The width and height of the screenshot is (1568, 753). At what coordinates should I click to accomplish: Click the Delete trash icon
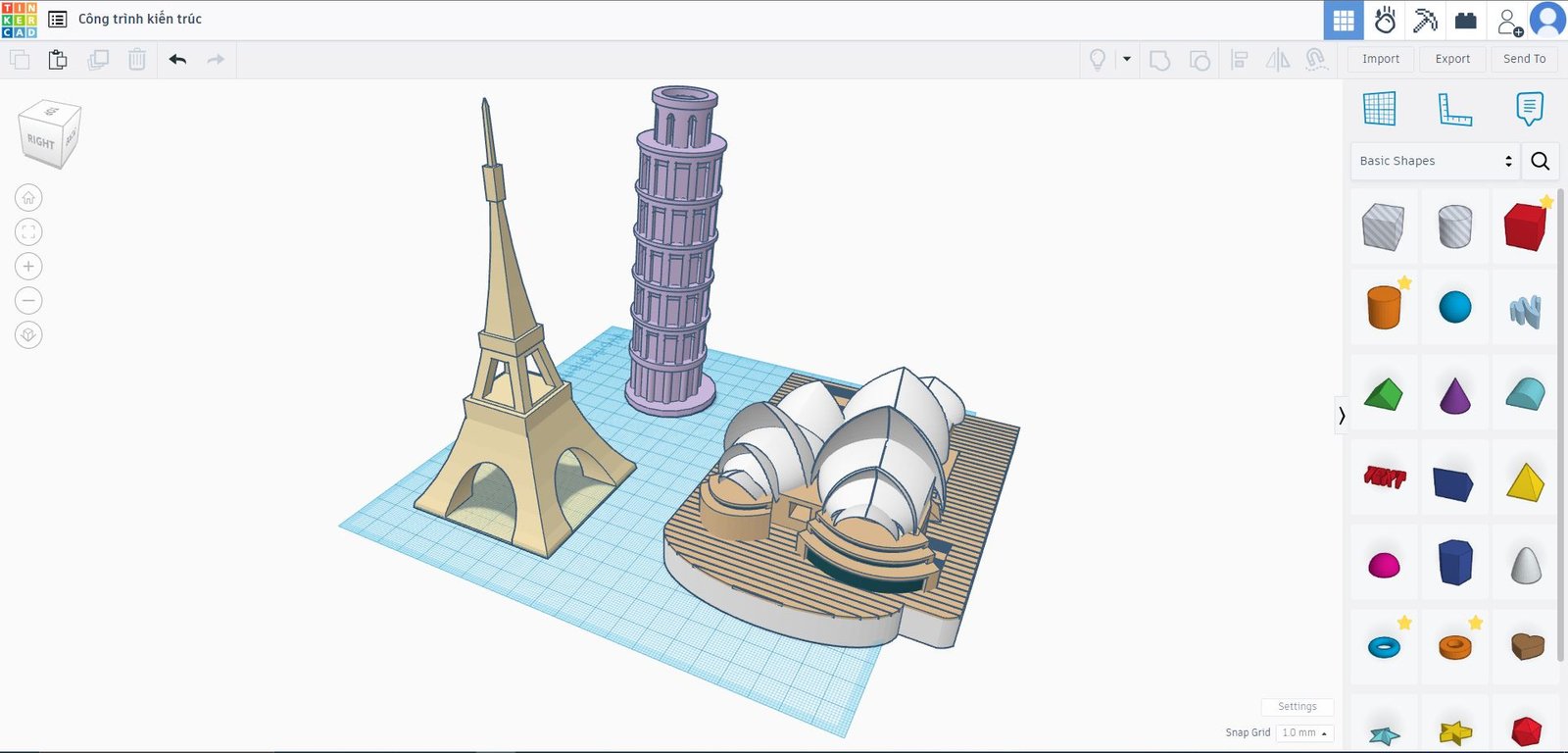click(x=137, y=60)
